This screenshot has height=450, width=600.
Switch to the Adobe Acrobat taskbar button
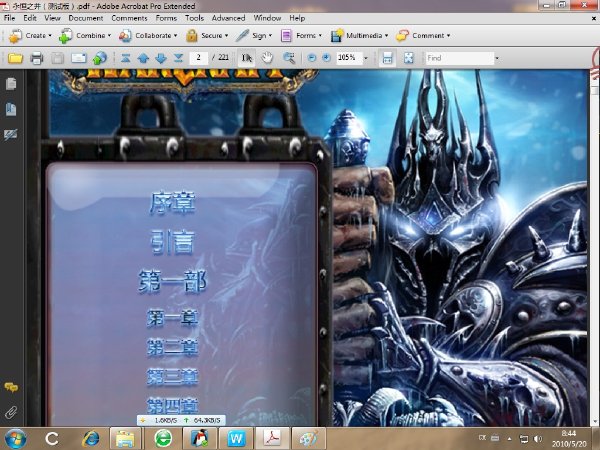tap(272, 439)
